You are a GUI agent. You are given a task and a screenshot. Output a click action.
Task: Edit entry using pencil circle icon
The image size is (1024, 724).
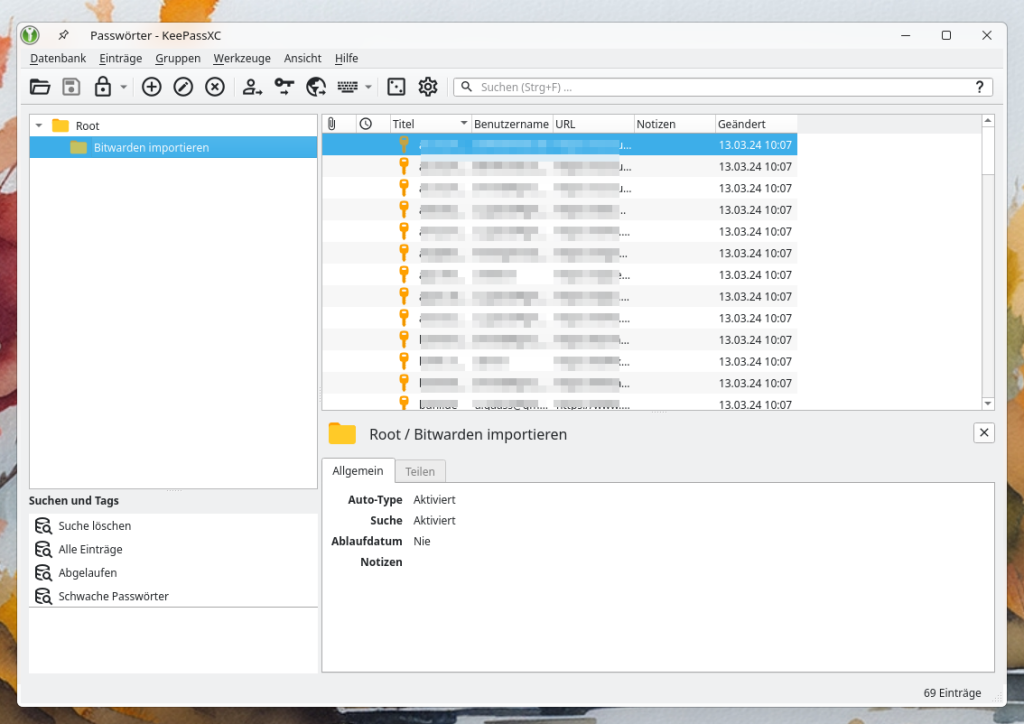(x=183, y=87)
